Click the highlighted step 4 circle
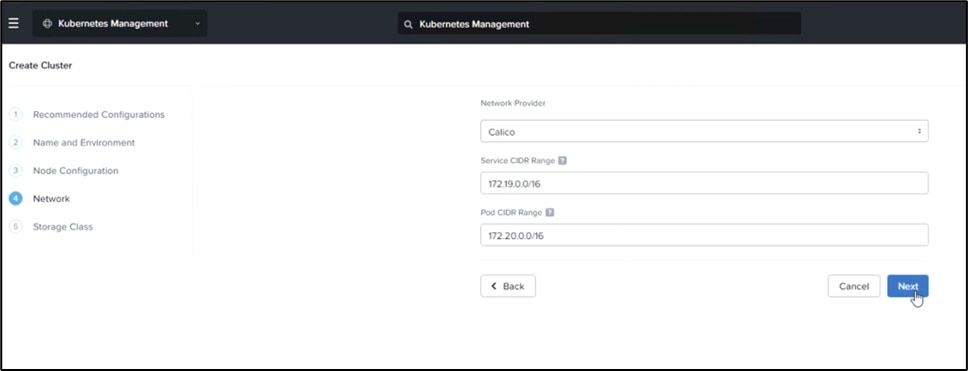 click(x=16, y=199)
